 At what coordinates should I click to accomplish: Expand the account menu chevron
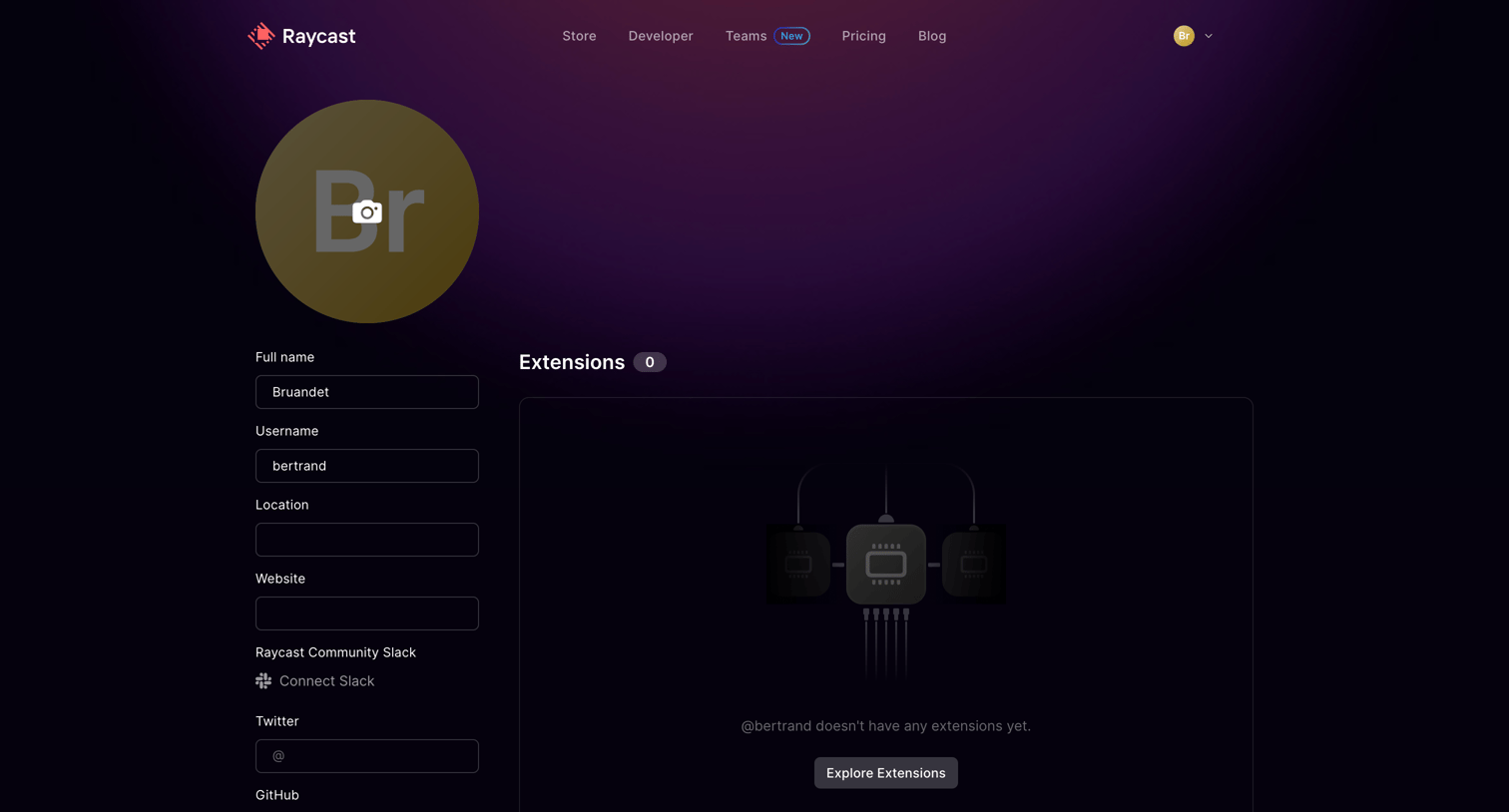[x=1209, y=36]
